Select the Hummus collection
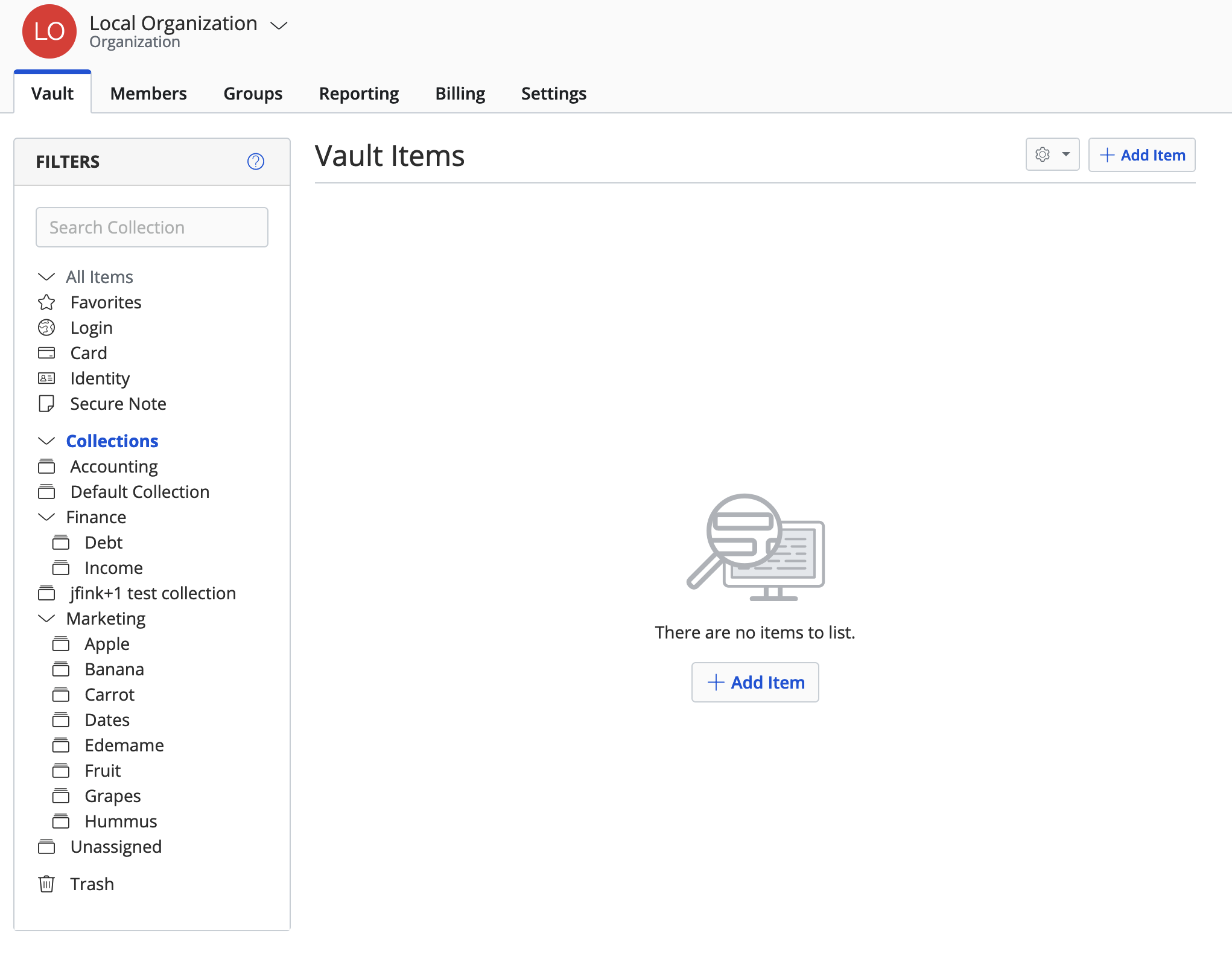The height and width of the screenshot is (962, 1232). (121, 821)
